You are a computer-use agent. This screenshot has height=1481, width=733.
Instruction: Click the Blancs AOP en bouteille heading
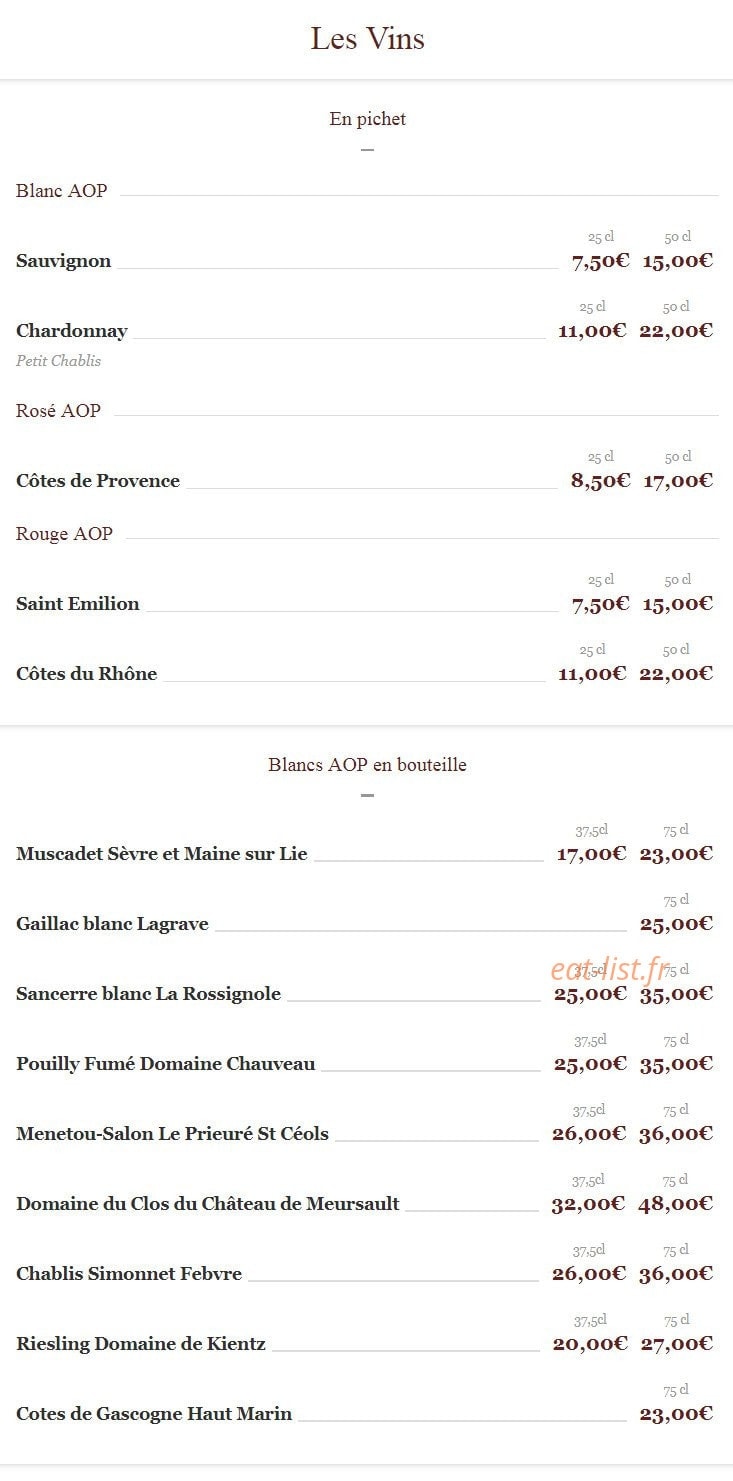[x=367, y=765]
